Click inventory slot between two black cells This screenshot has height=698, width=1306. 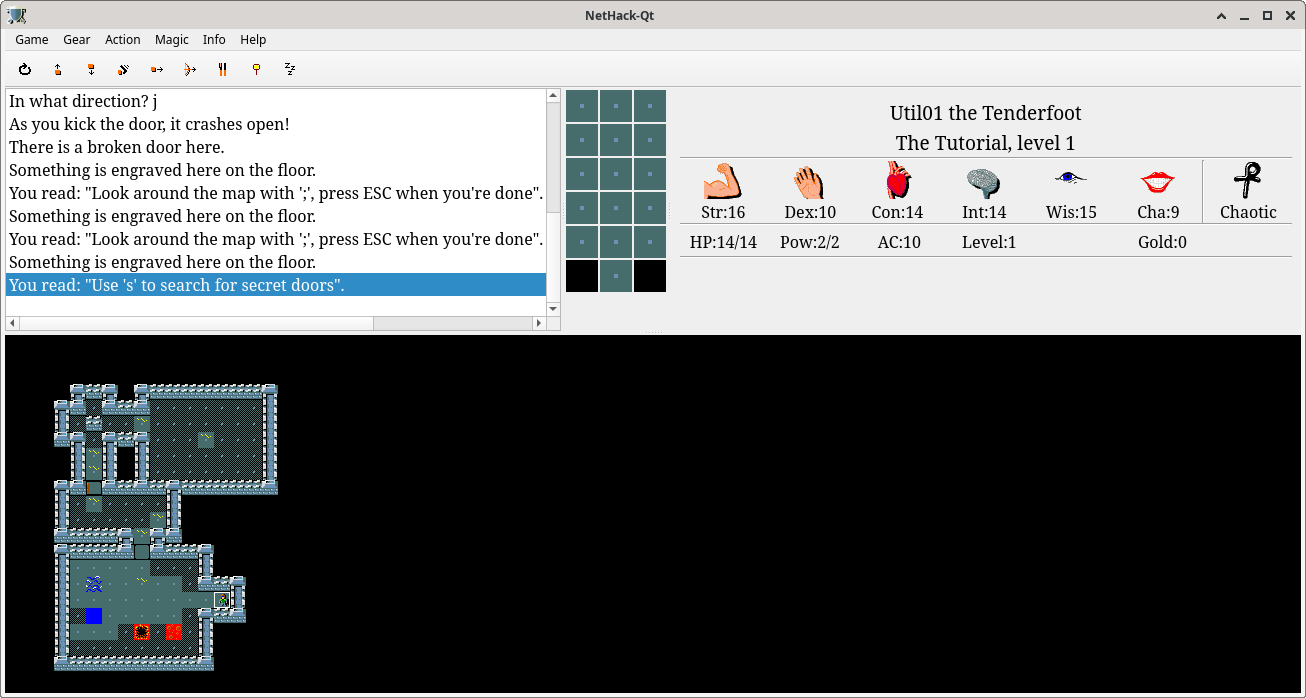[616, 276]
